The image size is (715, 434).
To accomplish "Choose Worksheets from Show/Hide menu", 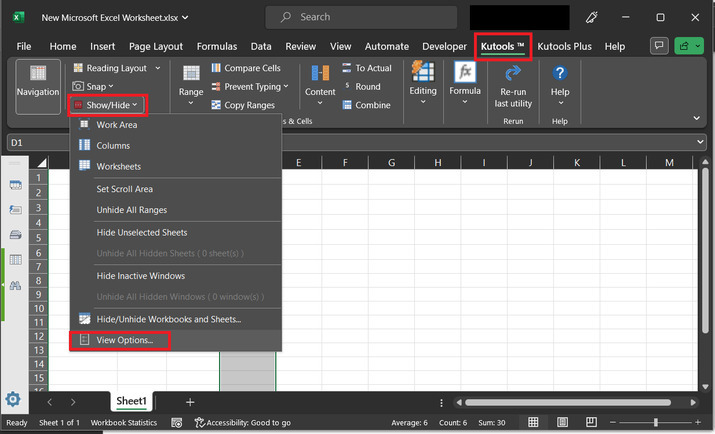I will coord(176,167).
